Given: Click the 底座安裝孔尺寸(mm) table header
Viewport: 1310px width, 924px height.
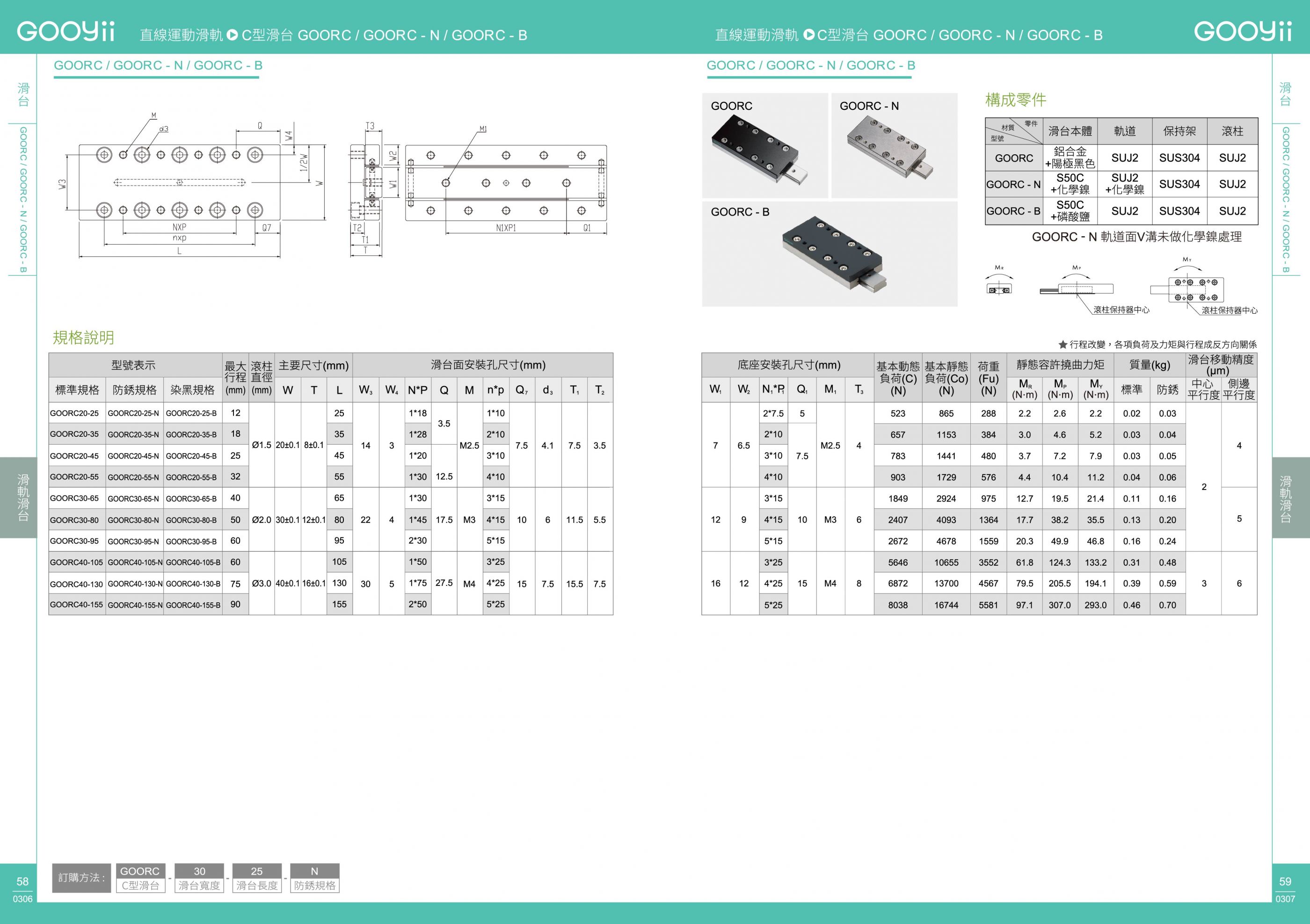Looking at the screenshot, I should 788,365.
